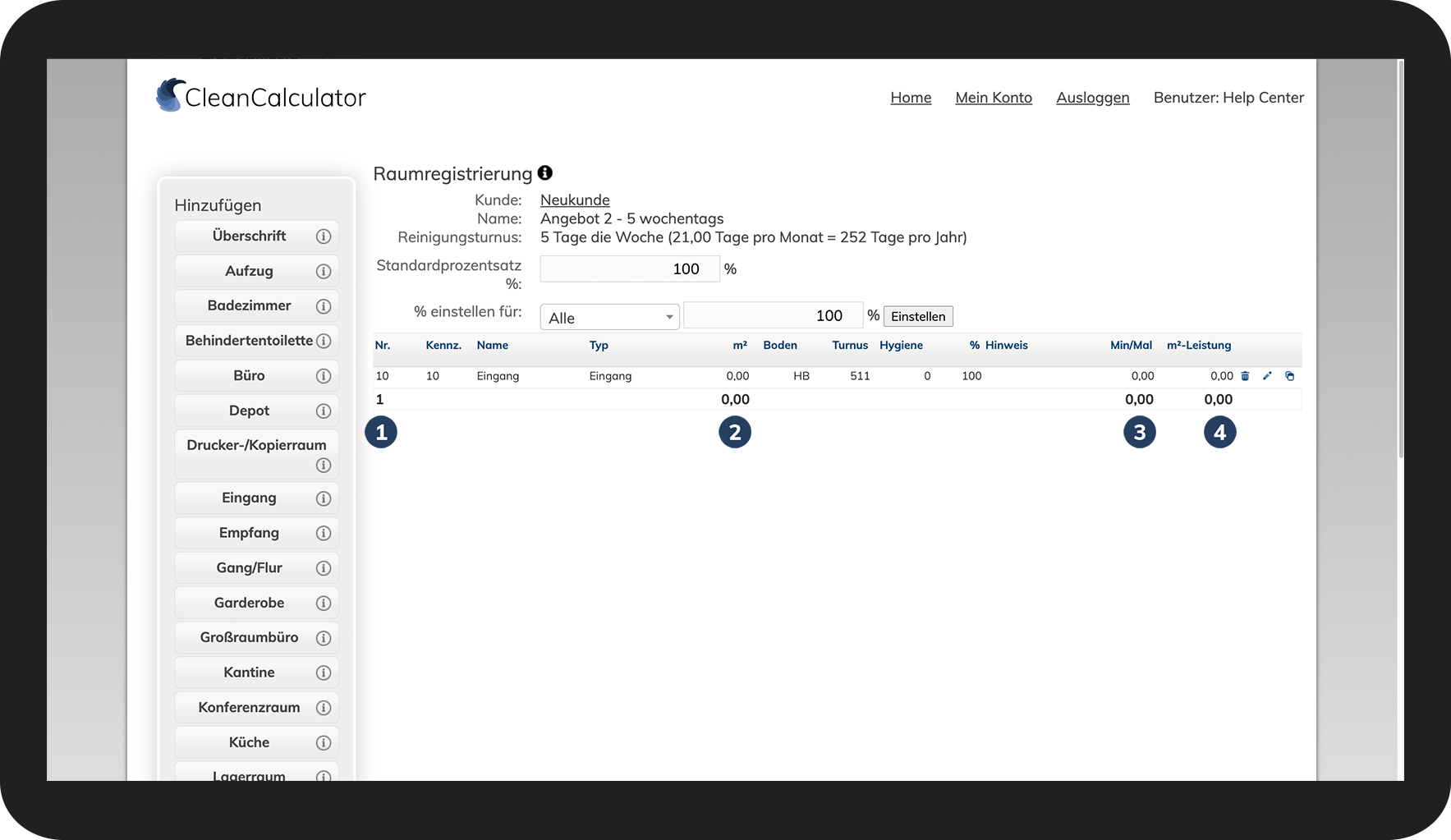Show info for Depot in sidebar
This screenshot has height=840, width=1451.
pyautogui.click(x=324, y=411)
